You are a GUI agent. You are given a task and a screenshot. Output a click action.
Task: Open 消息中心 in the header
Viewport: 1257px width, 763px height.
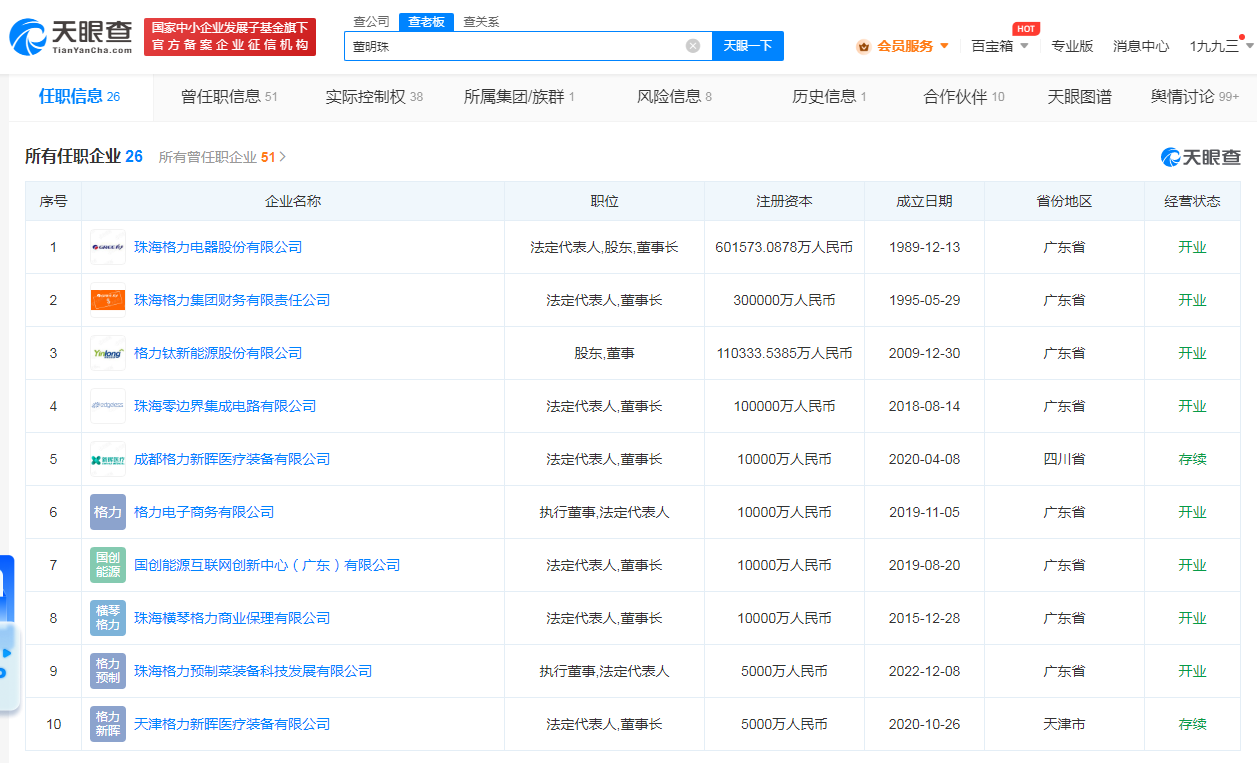click(1141, 46)
